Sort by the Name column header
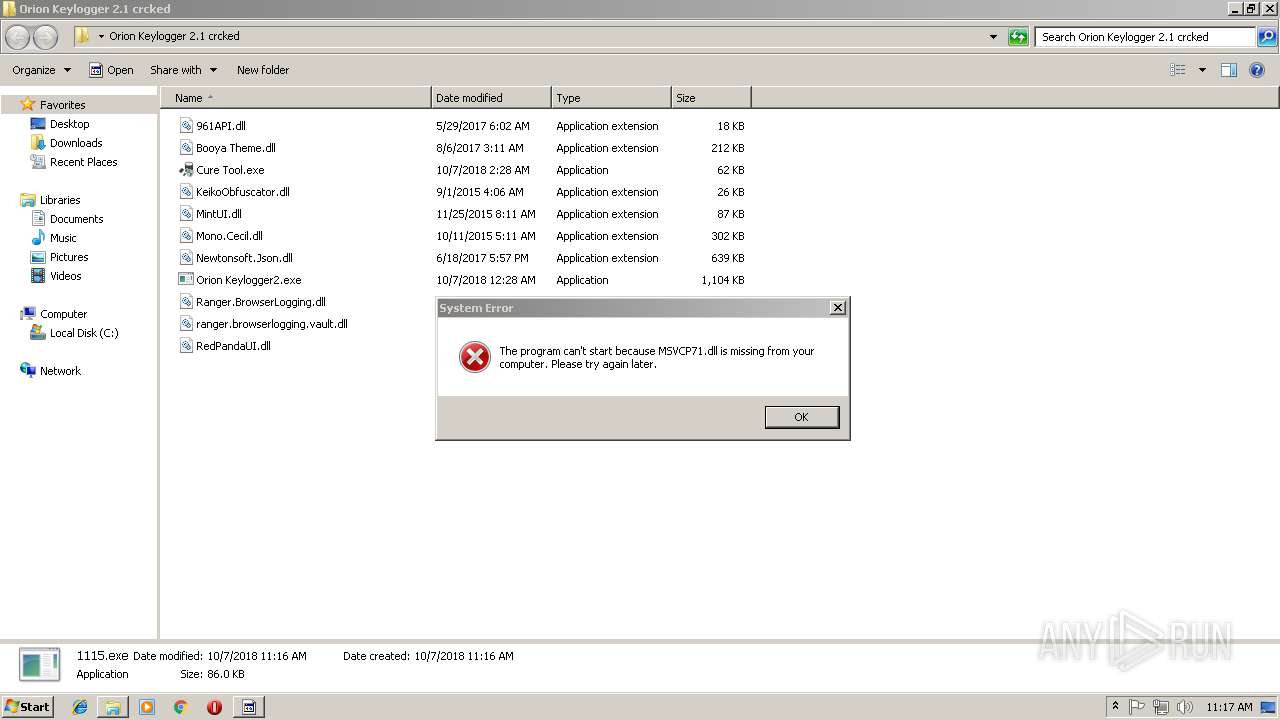This screenshot has height=720, width=1280. pyautogui.click(x=296, y=98)
